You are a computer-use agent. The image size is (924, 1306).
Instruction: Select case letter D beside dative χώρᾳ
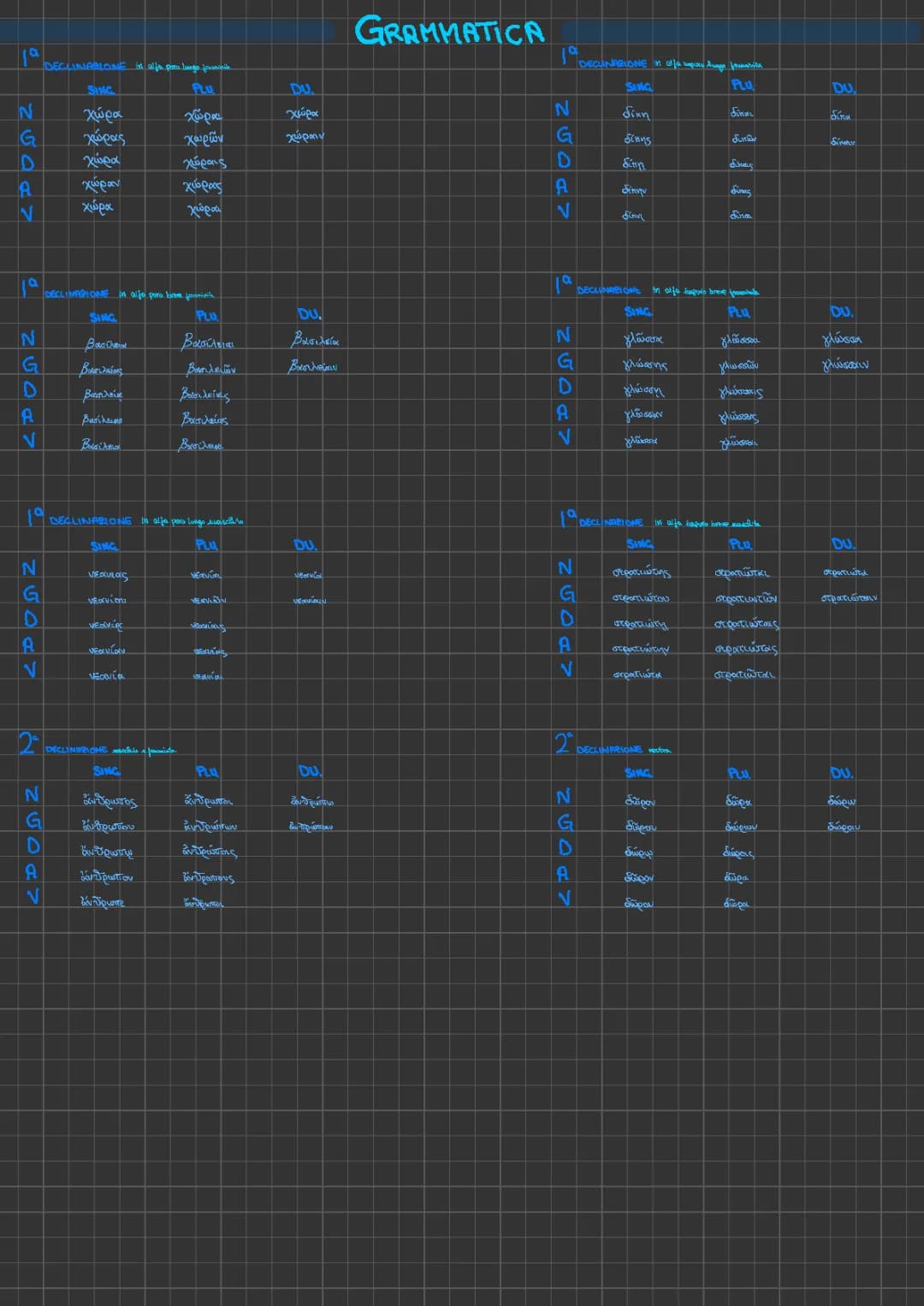click(x=27, y=163)
